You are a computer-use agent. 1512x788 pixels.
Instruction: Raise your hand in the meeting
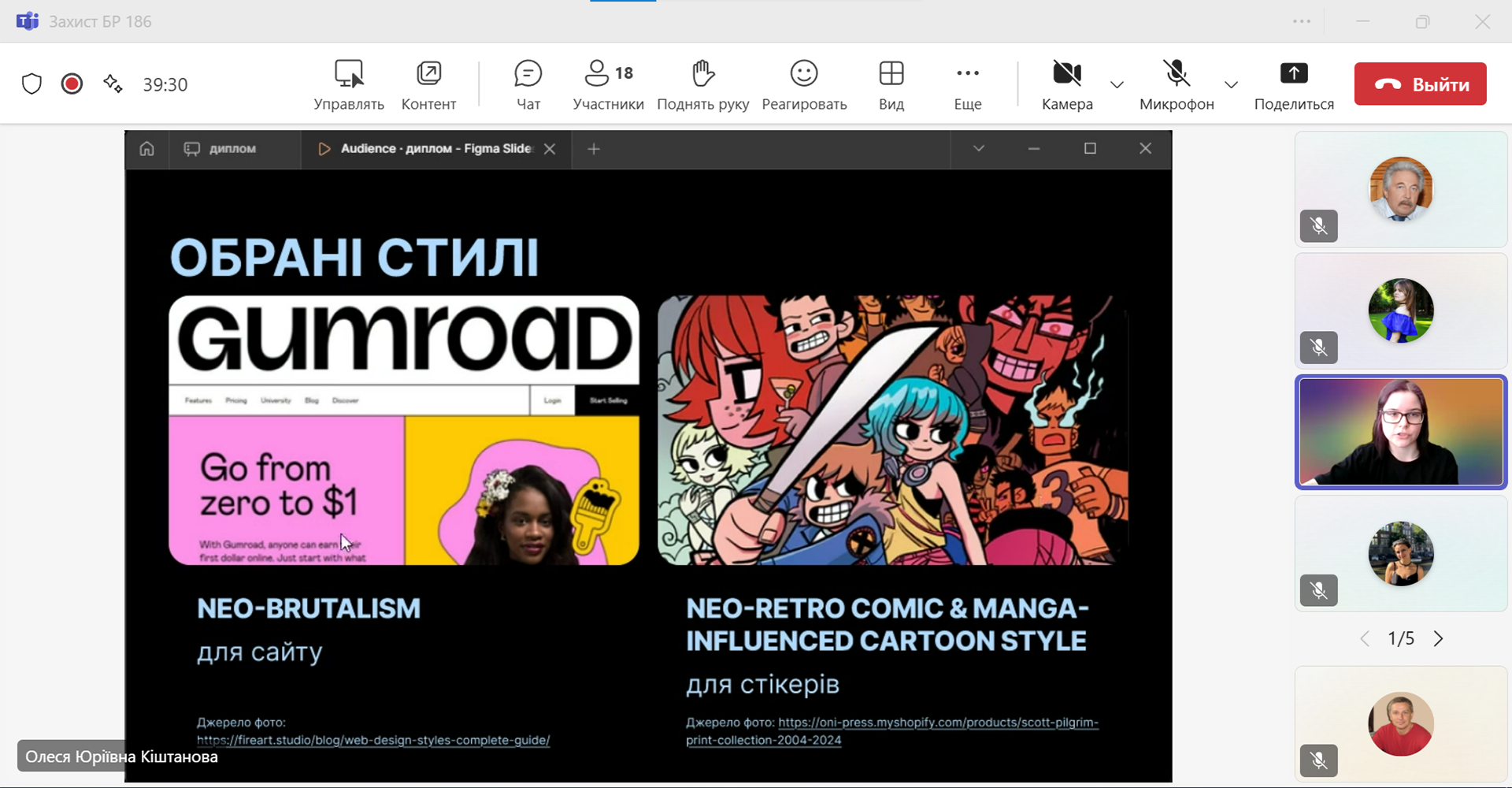tap(702, 84)
